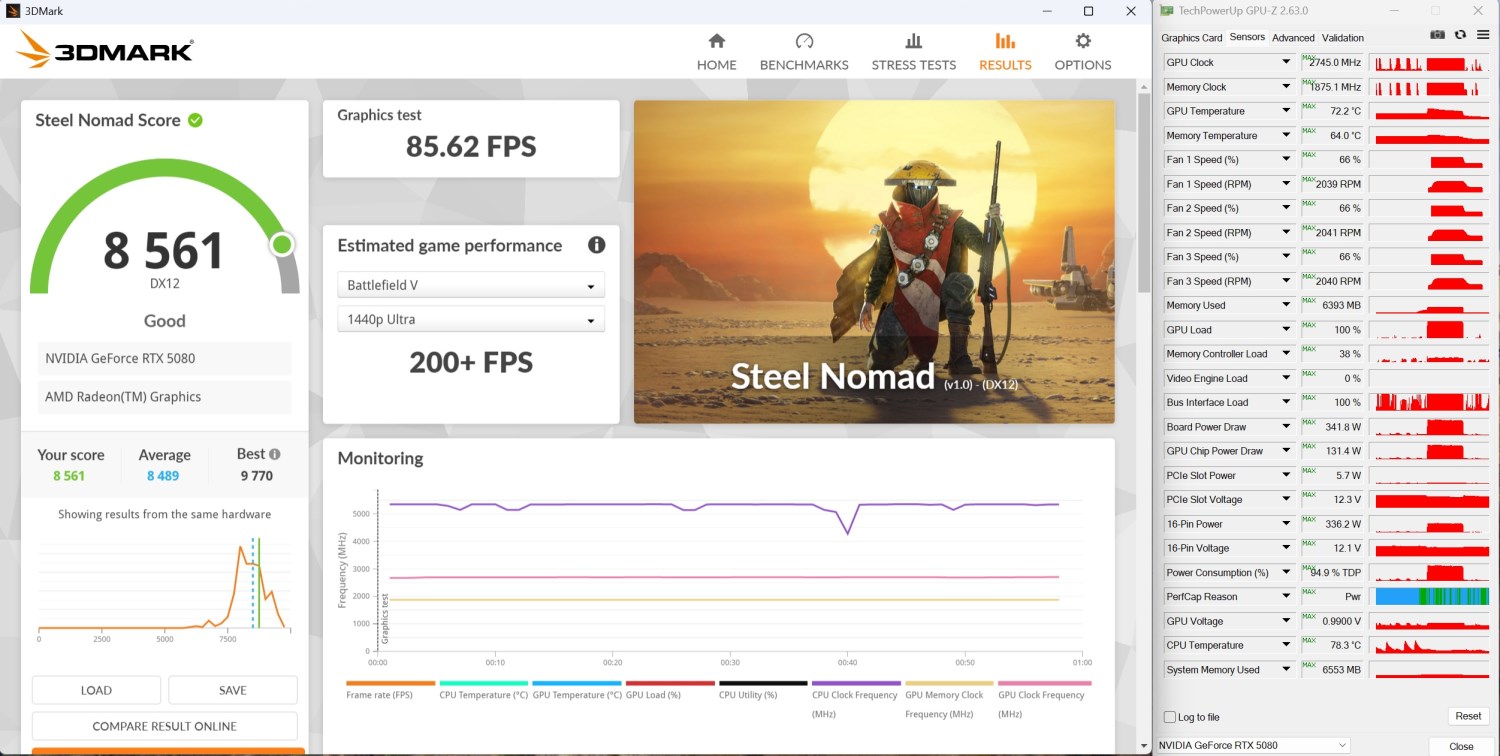This screenshot has width=1500, height=756.
Task: Expand the Memory Temperature sensor dropdown
Action: coord(1286,135)
